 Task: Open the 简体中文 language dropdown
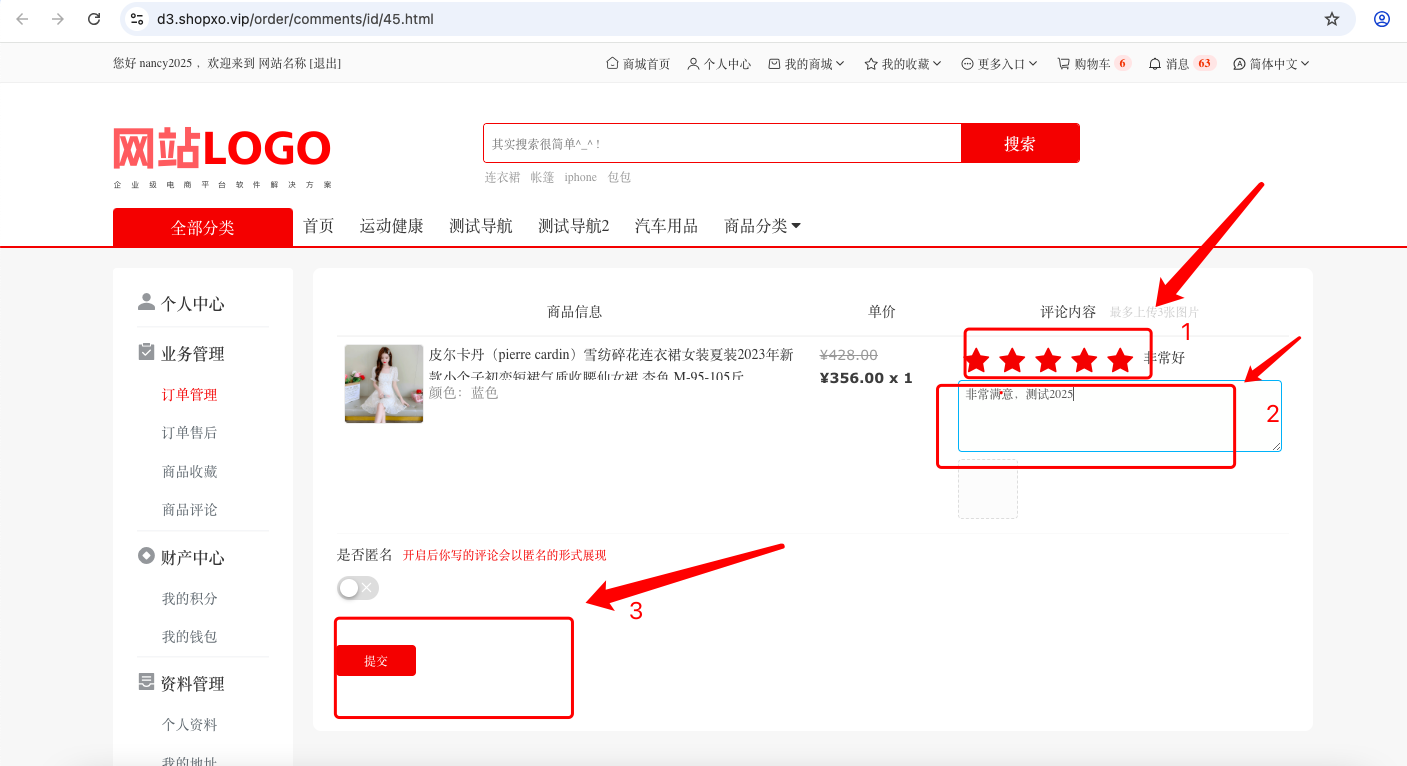point(1271,63)
